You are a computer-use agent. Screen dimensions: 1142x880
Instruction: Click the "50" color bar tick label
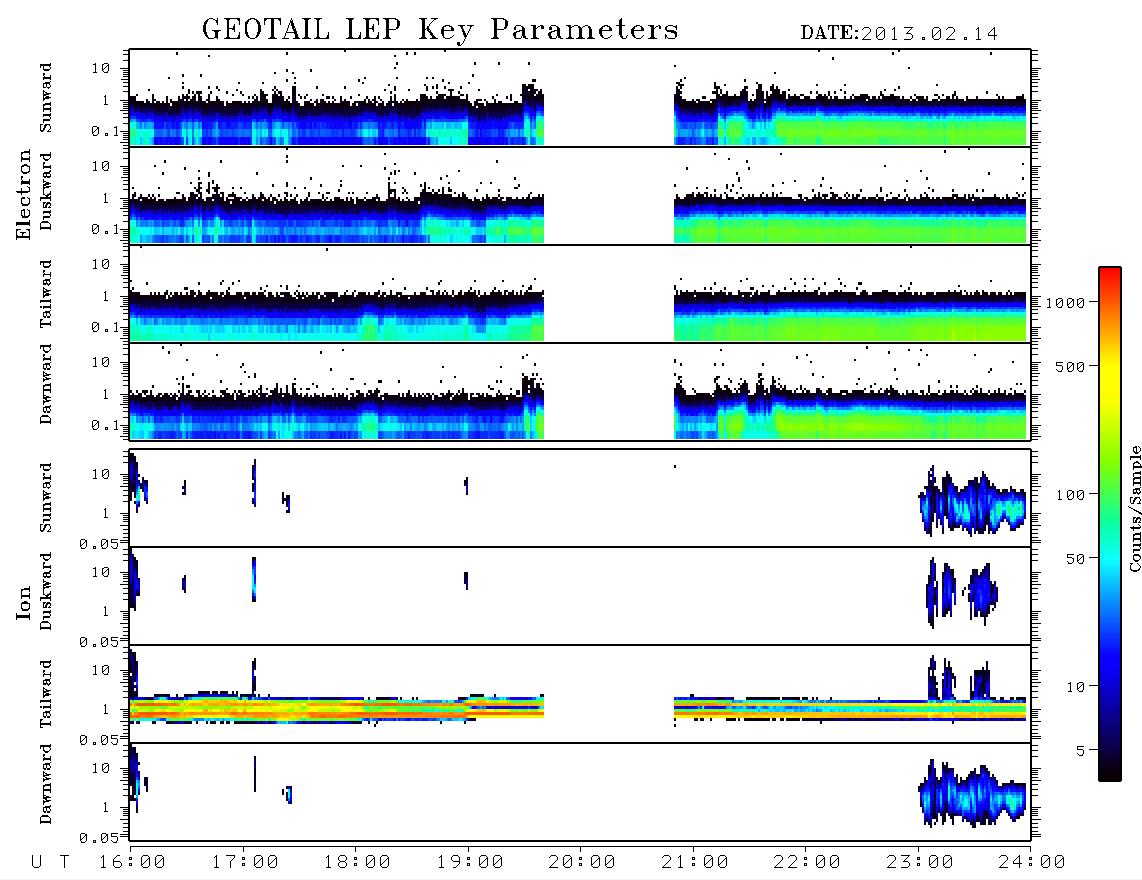(x=1075, y=559)
